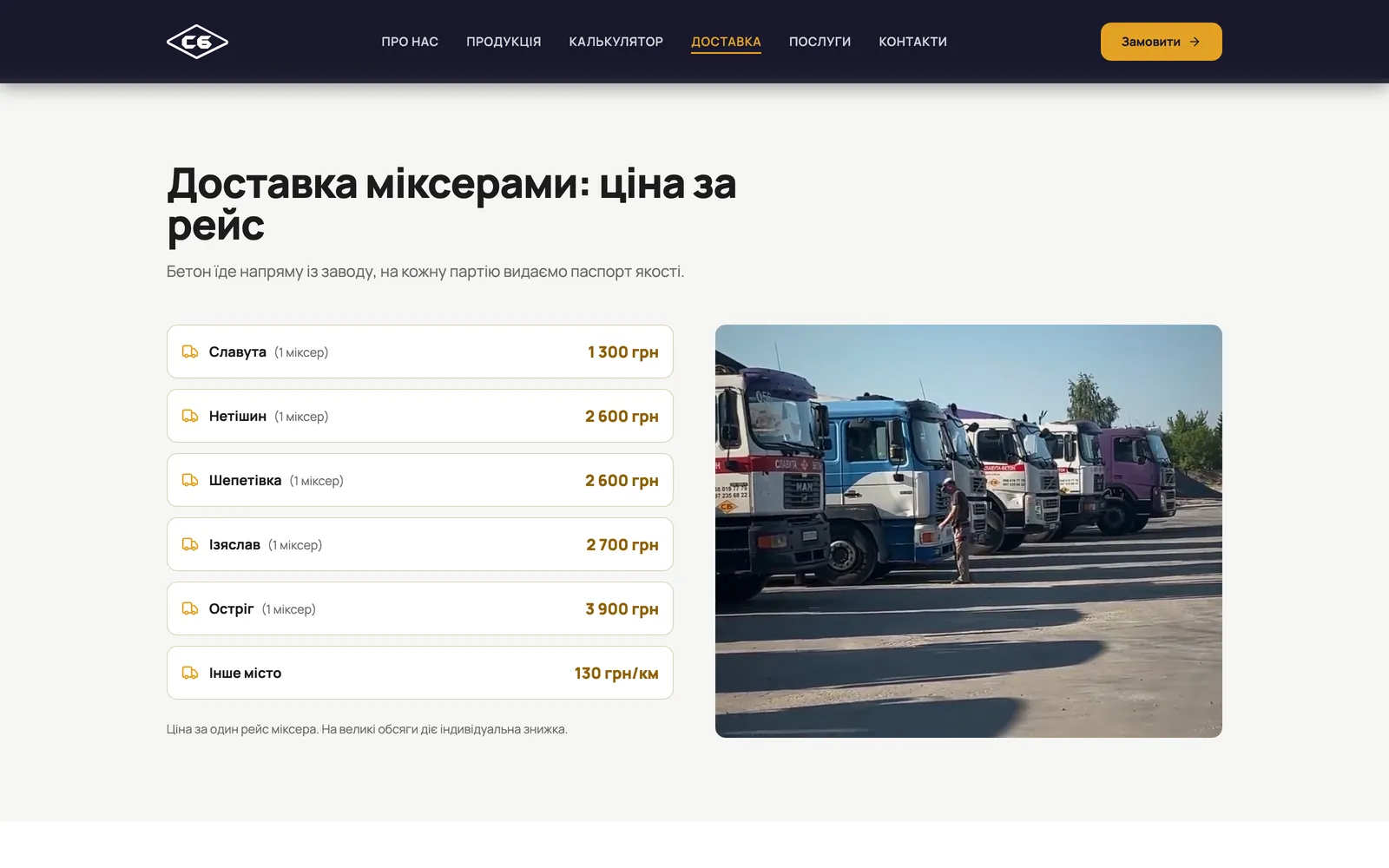Click the truck icon next to Ізяслав
The image size is (1389, 868).
coord(190,544)
